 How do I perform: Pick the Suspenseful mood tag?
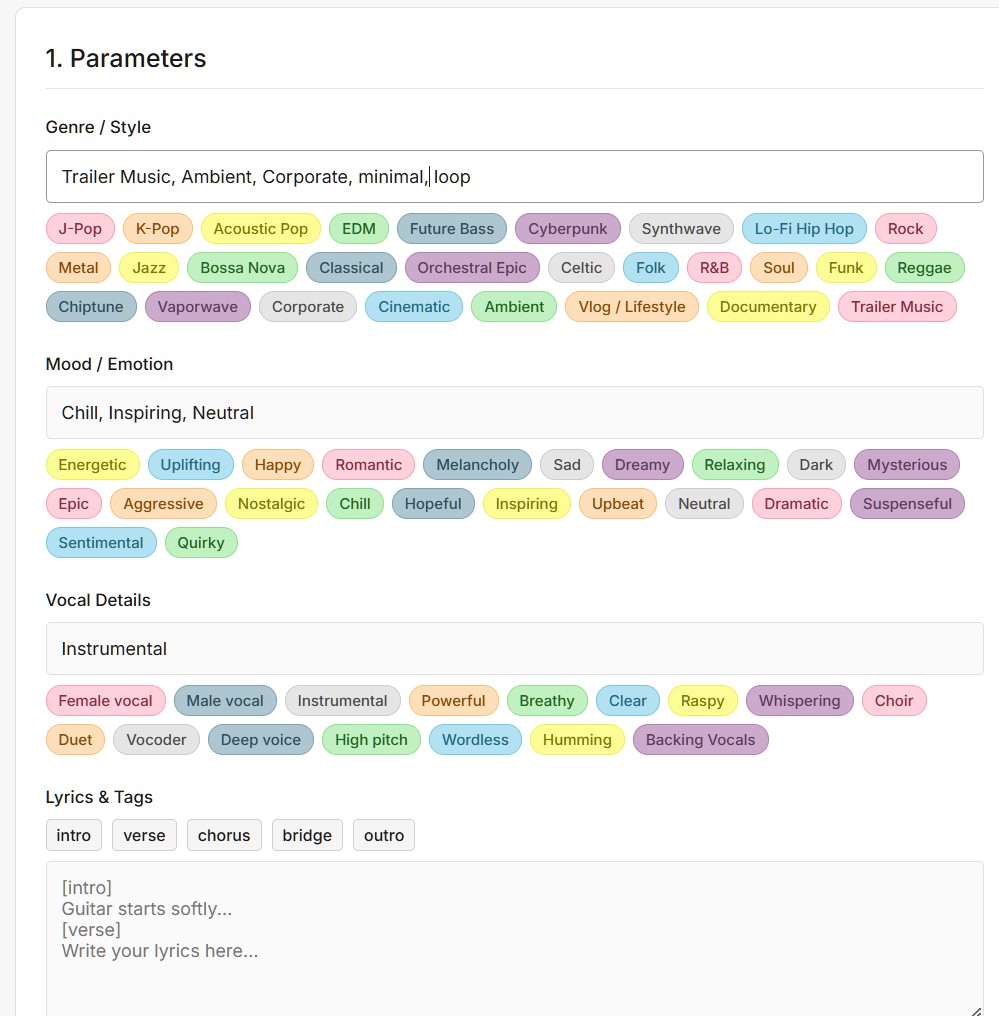[907, 503]
